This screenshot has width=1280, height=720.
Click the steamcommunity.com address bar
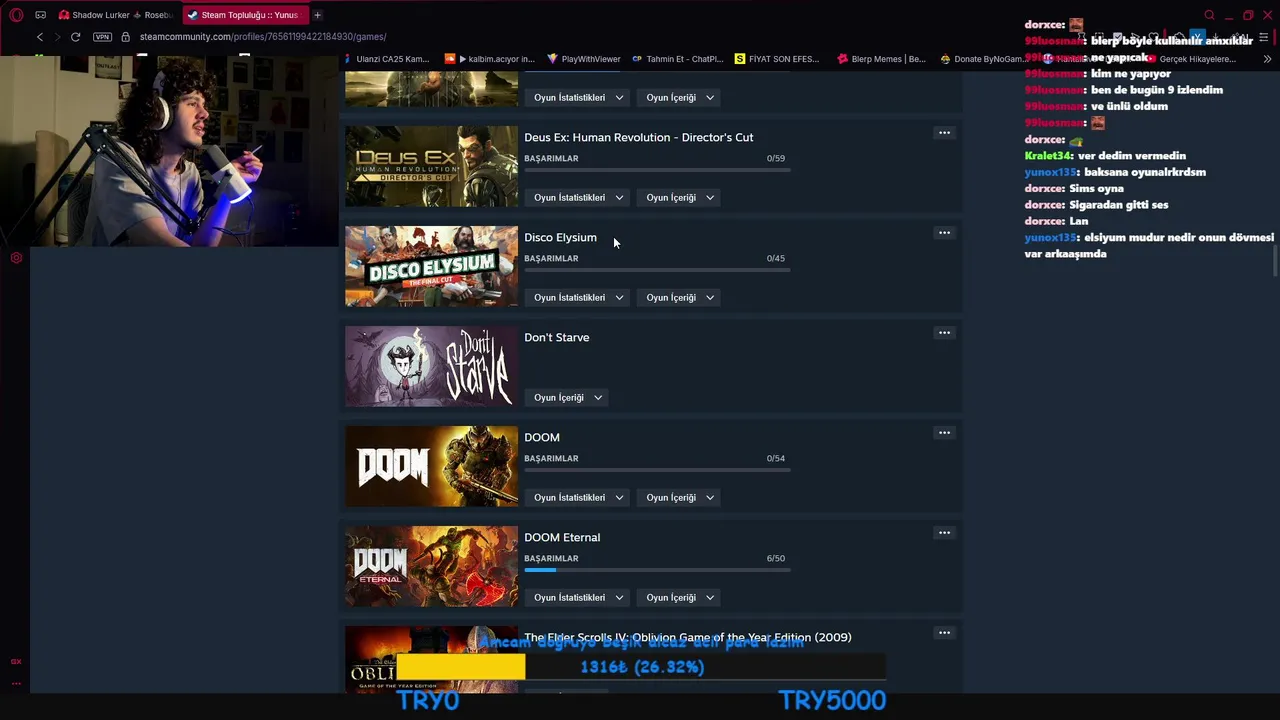click(x=262, y=37)
